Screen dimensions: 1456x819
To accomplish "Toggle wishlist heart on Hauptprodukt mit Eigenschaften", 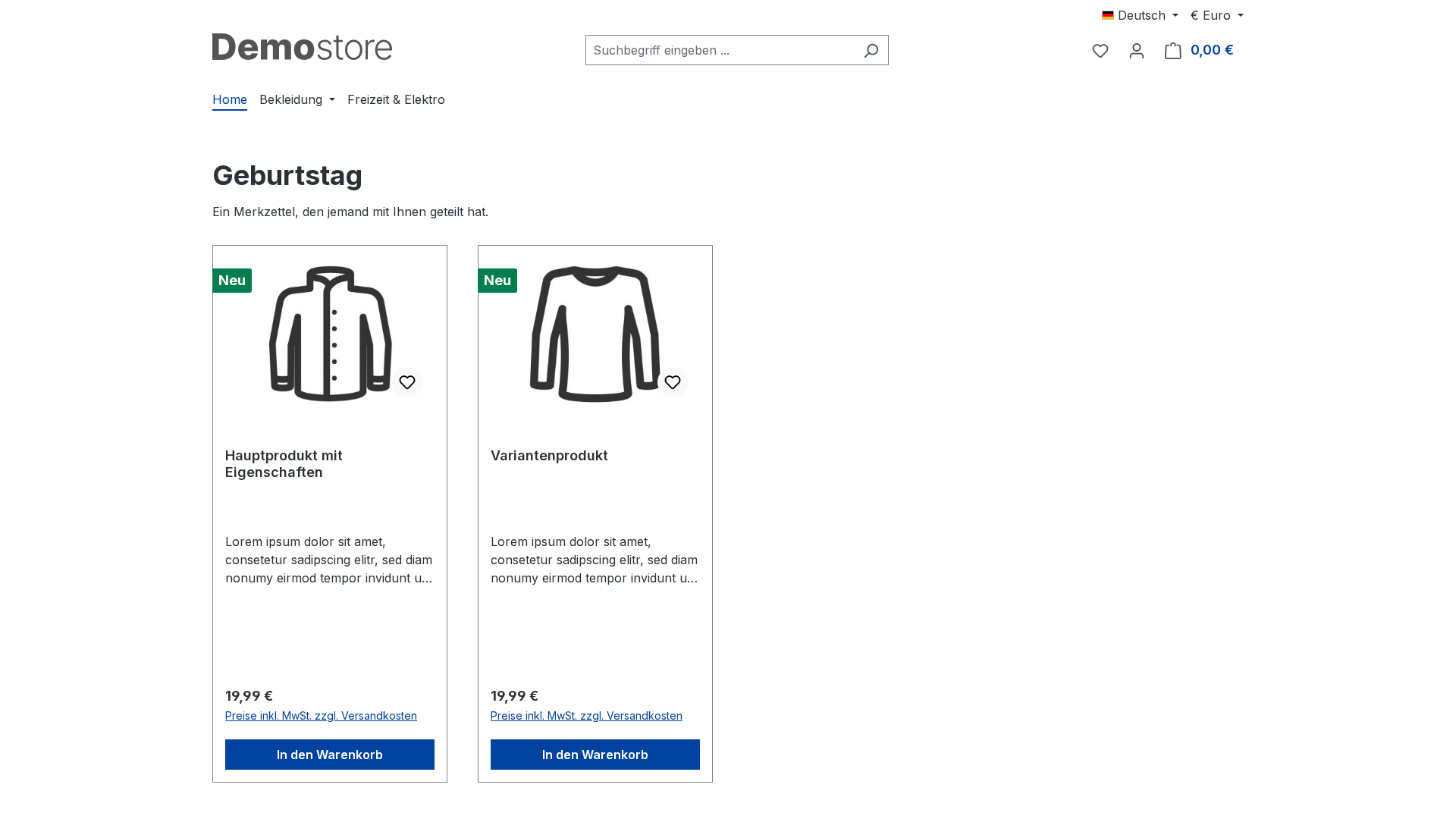I will pyautogui.click(x=407, y=382).
